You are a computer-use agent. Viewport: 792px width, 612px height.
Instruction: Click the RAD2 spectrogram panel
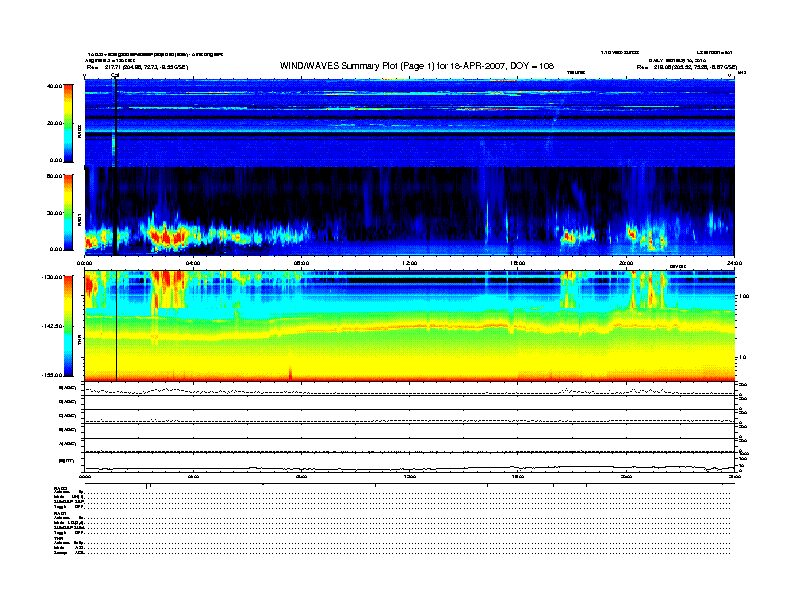409,123
